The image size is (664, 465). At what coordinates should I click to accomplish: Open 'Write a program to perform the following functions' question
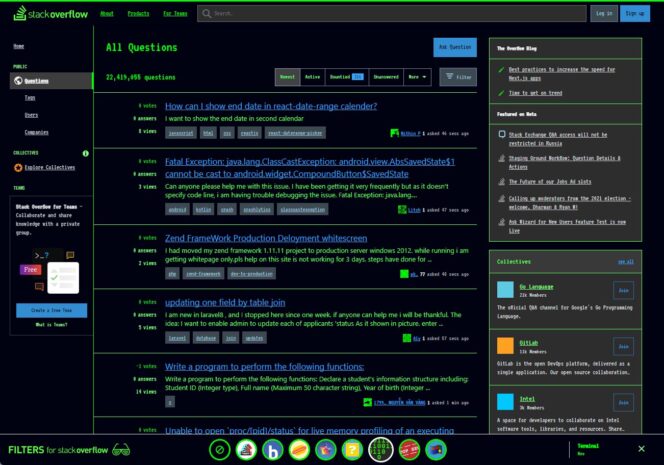point(264,367)
